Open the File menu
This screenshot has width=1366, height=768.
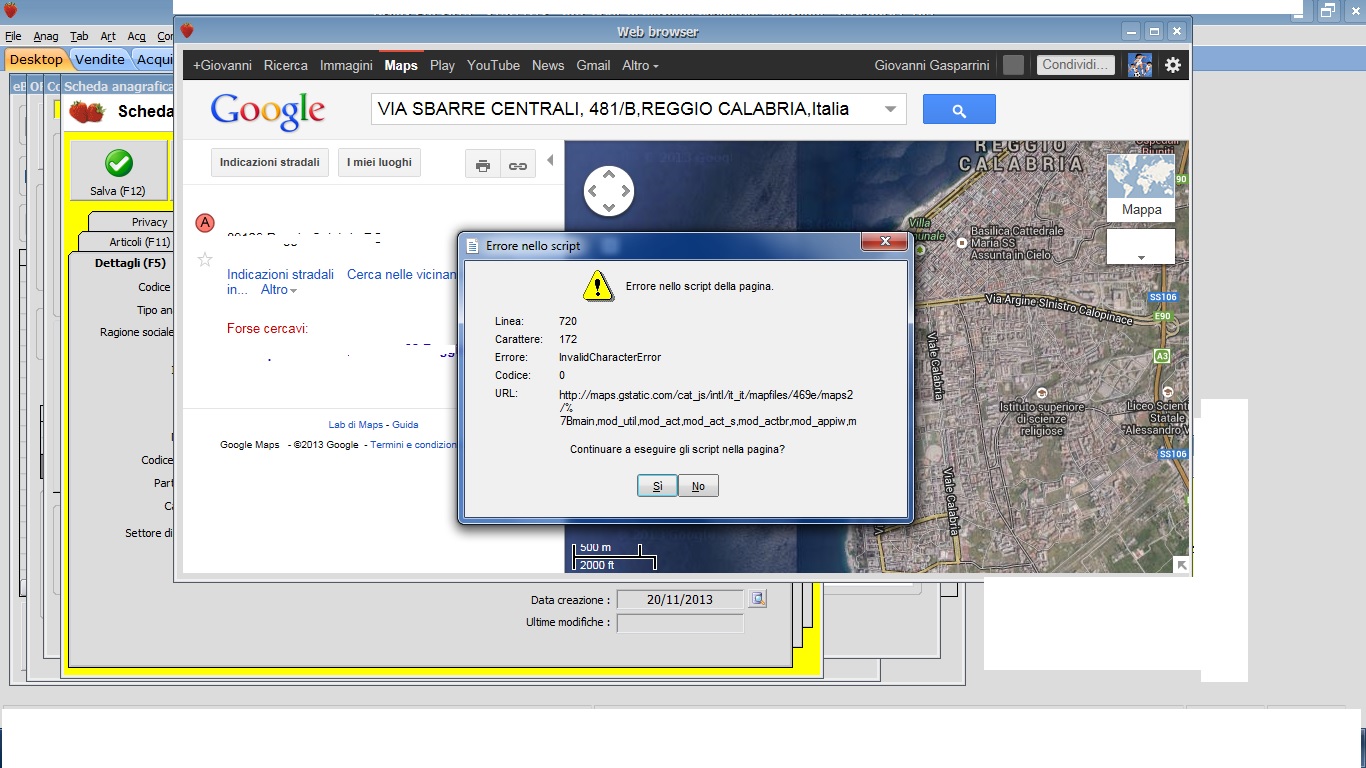pos(13,36)
